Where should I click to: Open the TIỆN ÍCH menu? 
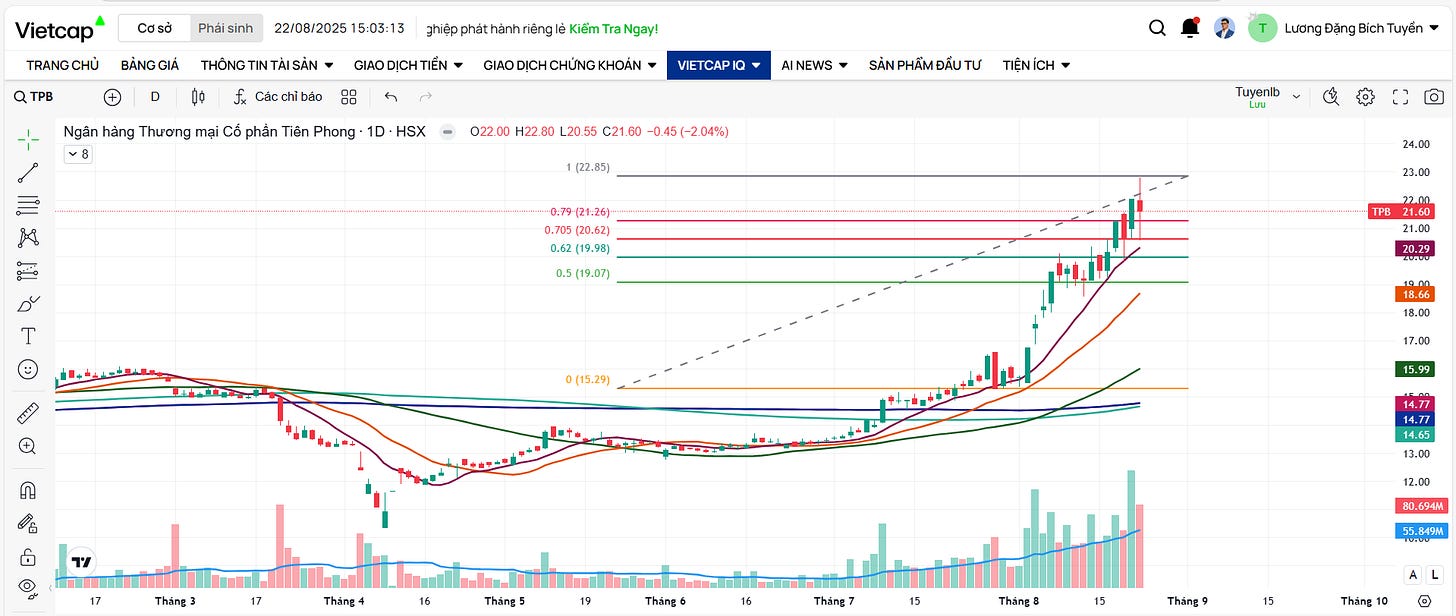coord(1036,65)
